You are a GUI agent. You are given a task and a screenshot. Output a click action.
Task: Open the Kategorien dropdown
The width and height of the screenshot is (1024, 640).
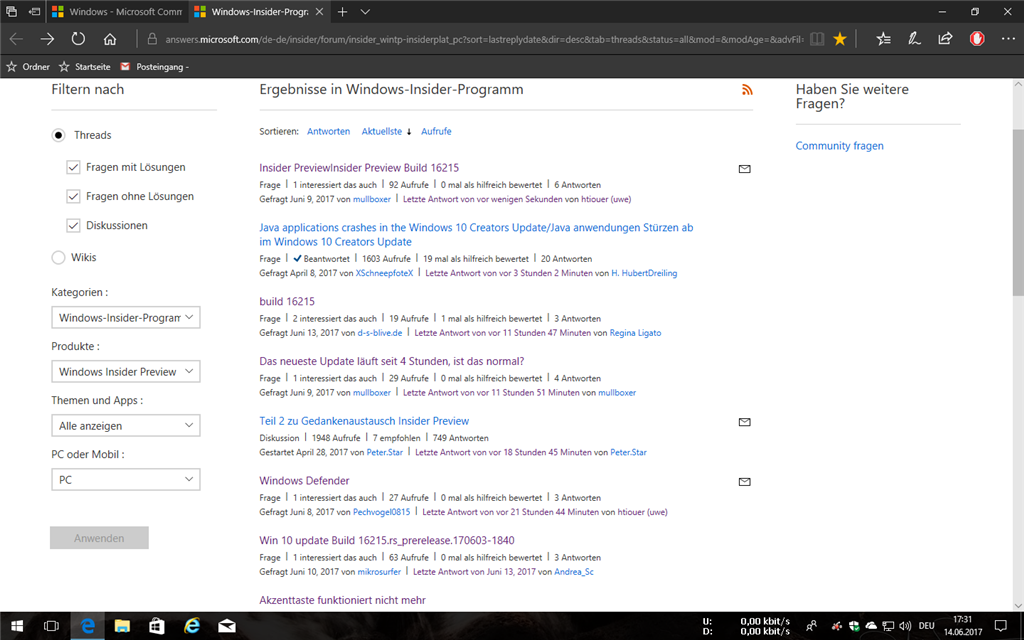(x=125, y=317)
